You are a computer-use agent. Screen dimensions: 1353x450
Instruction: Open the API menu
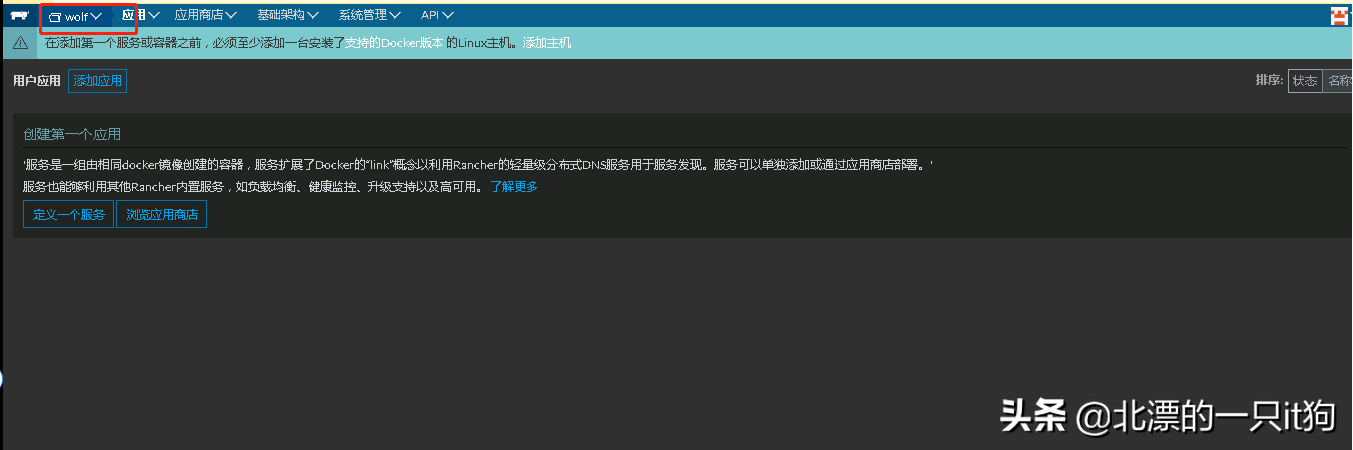tap(437, 15)
